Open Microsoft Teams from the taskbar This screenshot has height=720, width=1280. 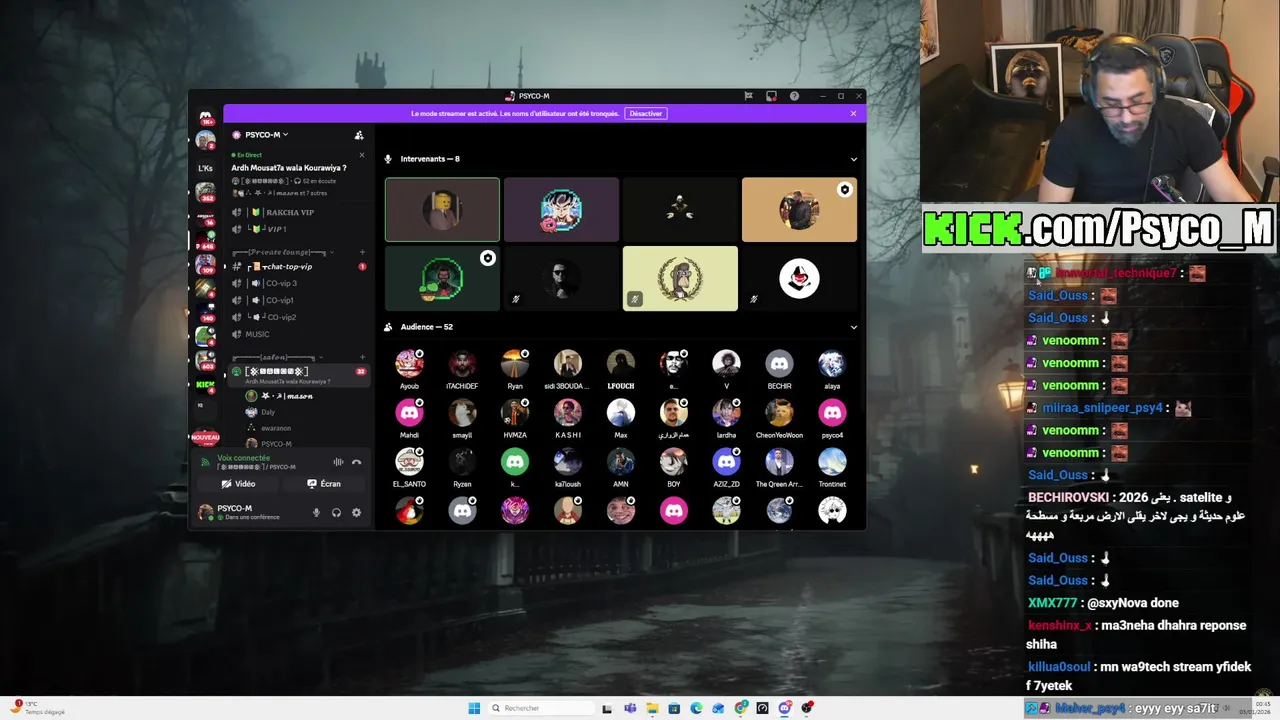630,708
